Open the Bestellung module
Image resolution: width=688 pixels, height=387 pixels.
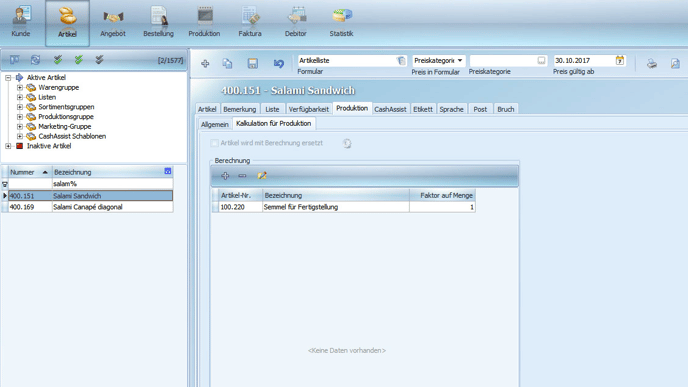(158, 22)
